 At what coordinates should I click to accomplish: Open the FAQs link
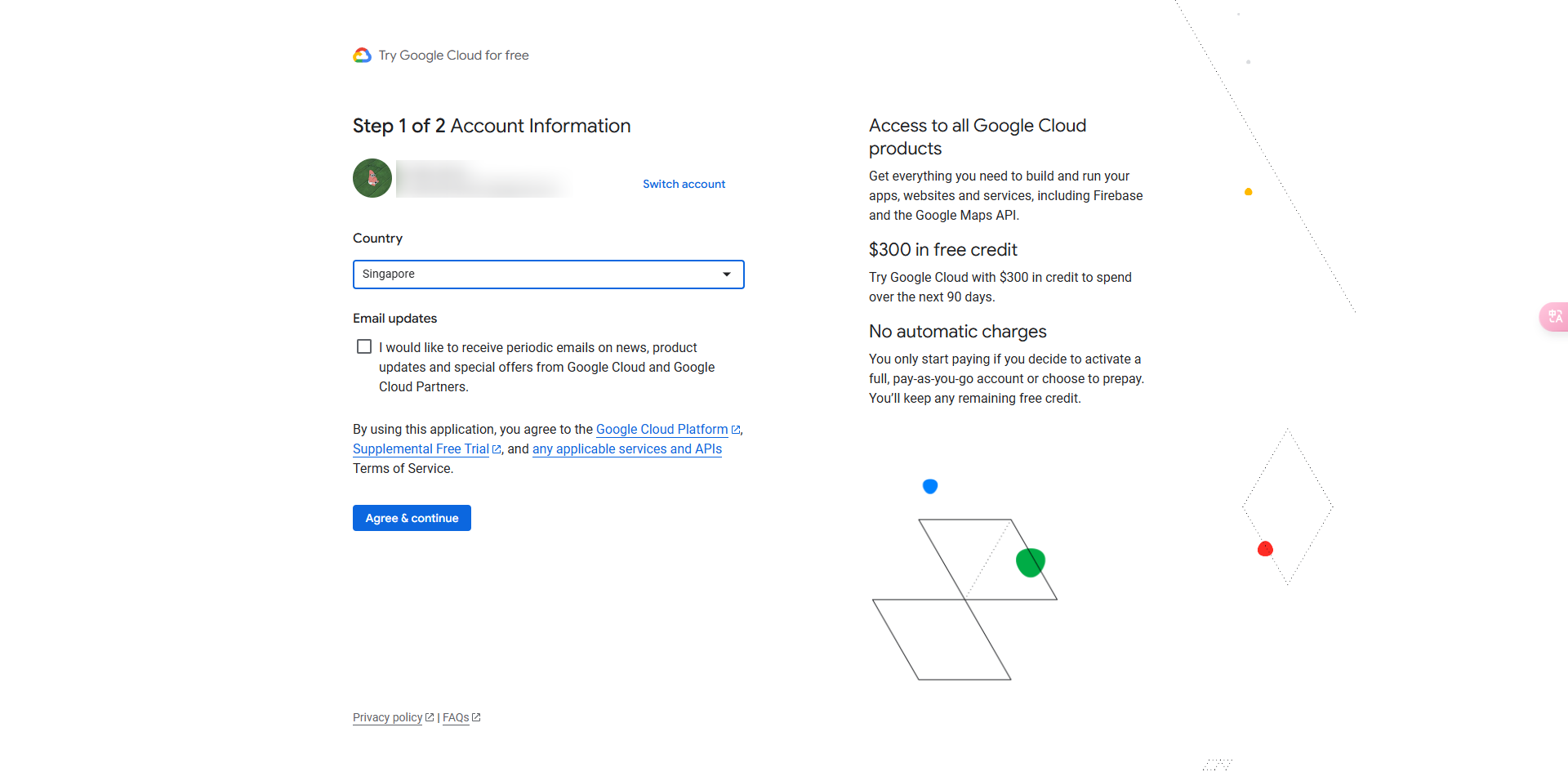click(x=456, y=717)
